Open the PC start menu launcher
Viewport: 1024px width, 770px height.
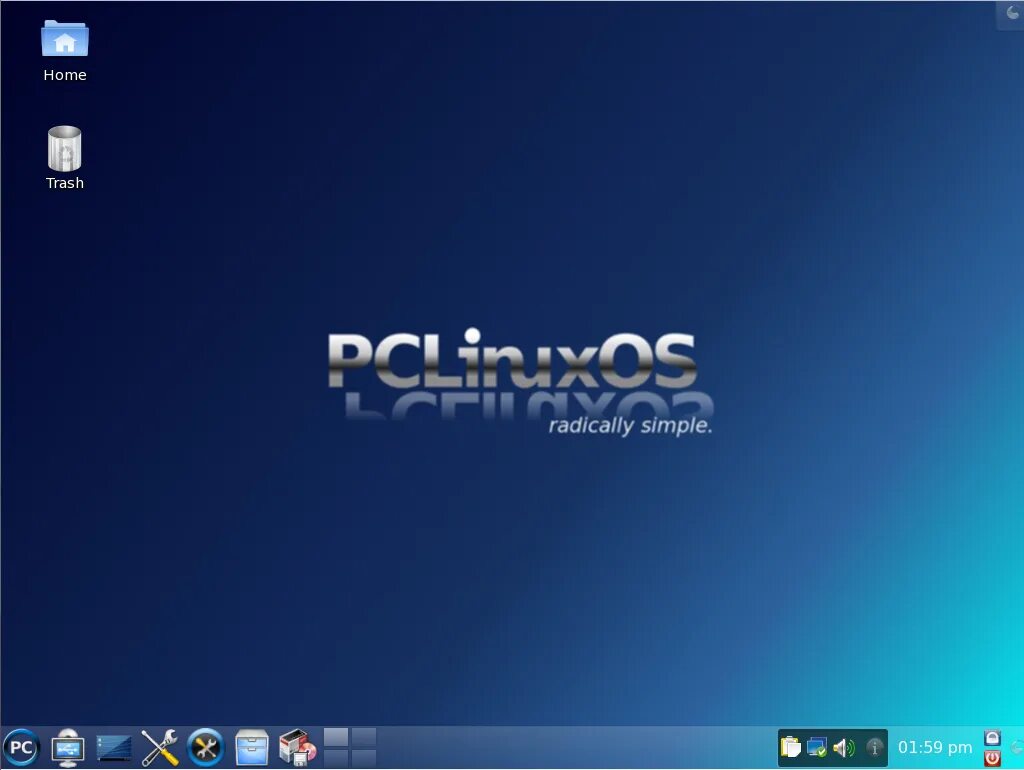point(22,747)
